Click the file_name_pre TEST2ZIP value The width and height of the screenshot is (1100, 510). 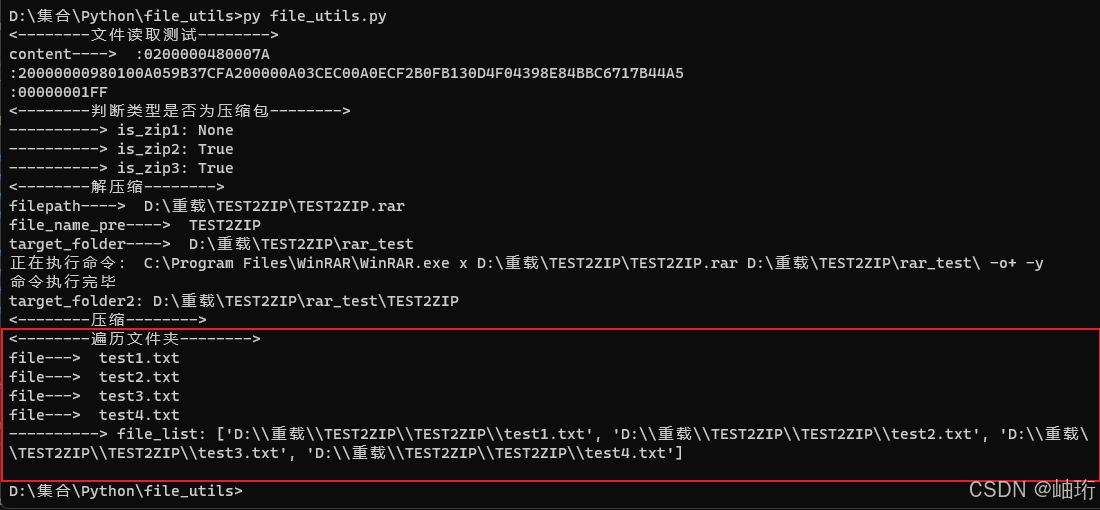click(x=225, y=225)
